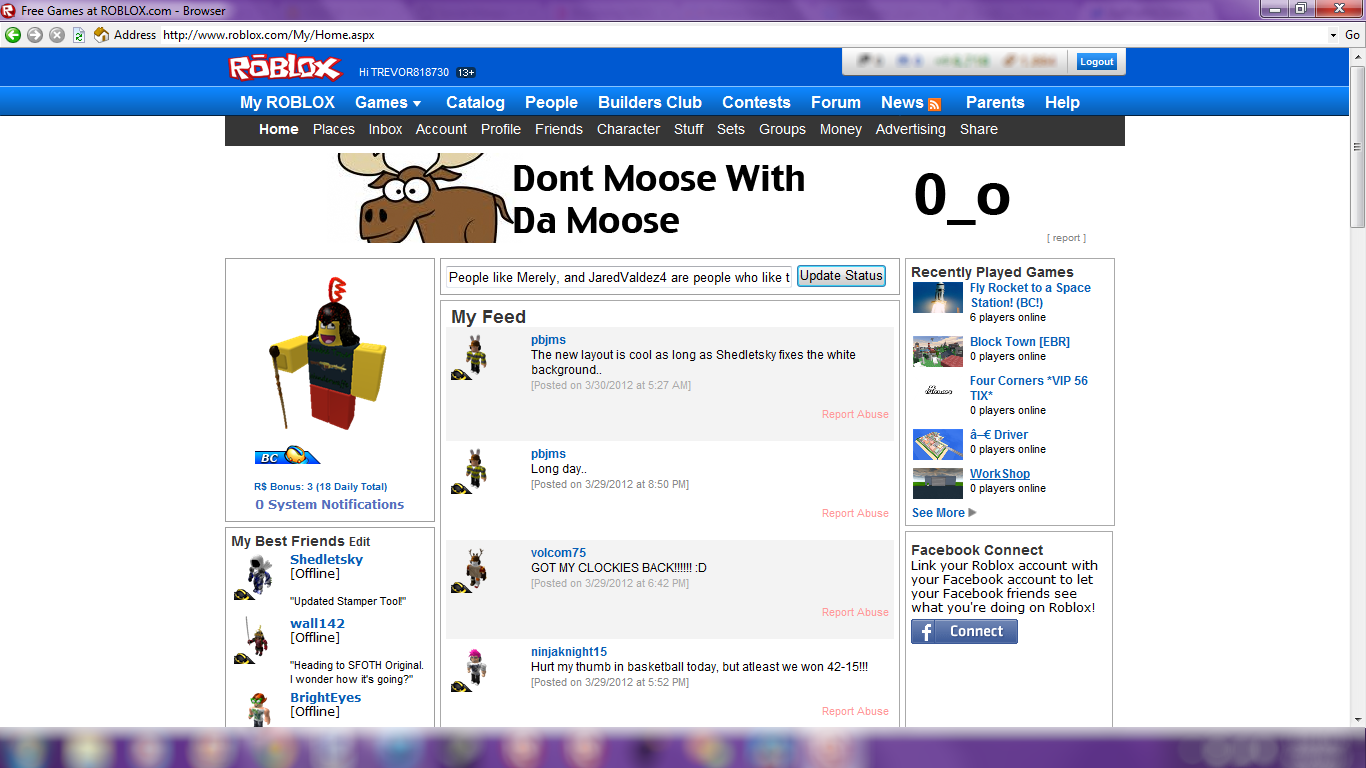
Task: Open the Share tab
Action: pyautogui.click(x=979, y=129)
